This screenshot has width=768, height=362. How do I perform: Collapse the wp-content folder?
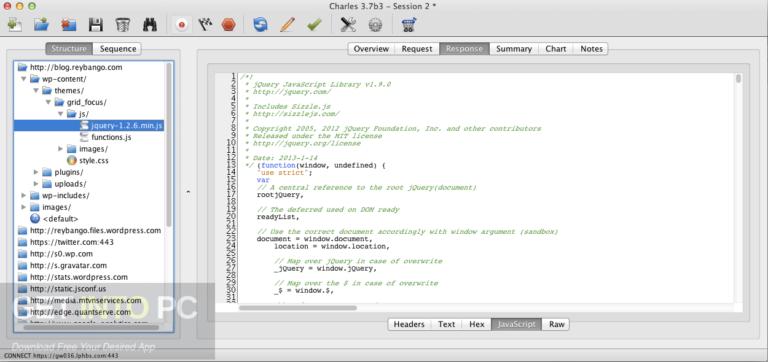click(x=24, y=79)
